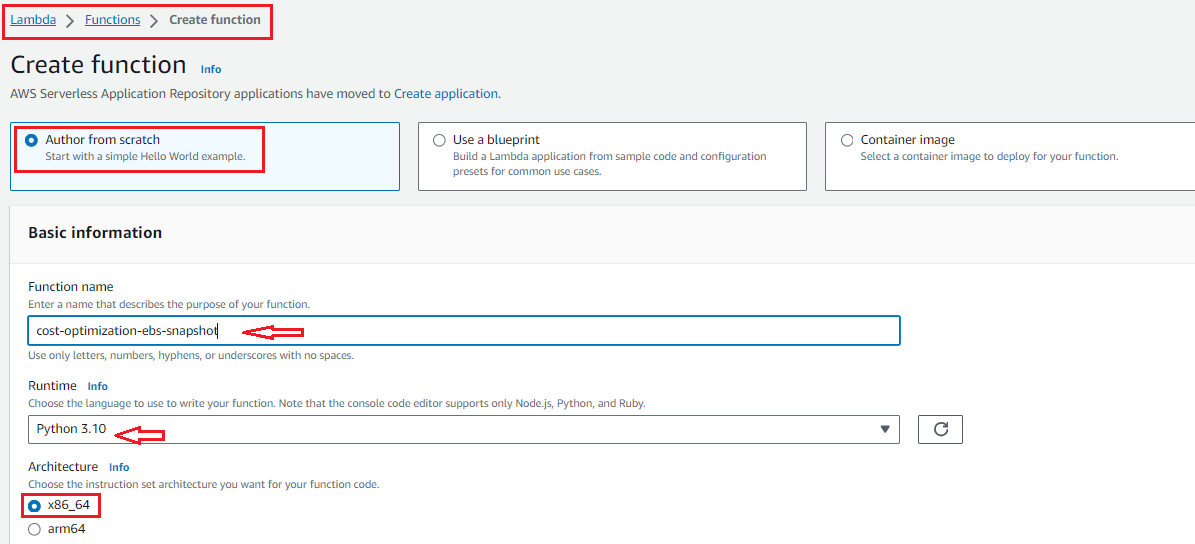Click the breadcrumb chevron after Functions
The height and width of the screenshot is (544, 1195).
[155, 21]
